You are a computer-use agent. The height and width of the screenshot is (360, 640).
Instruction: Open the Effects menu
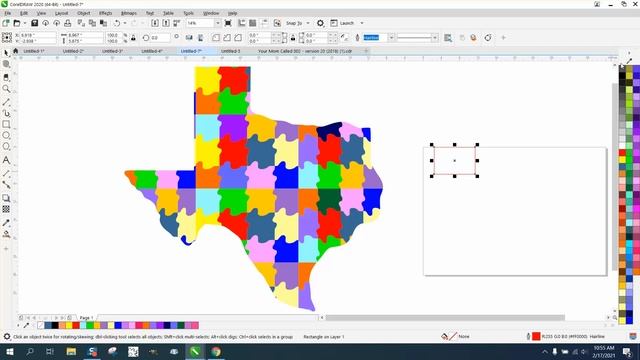point(105,13)
